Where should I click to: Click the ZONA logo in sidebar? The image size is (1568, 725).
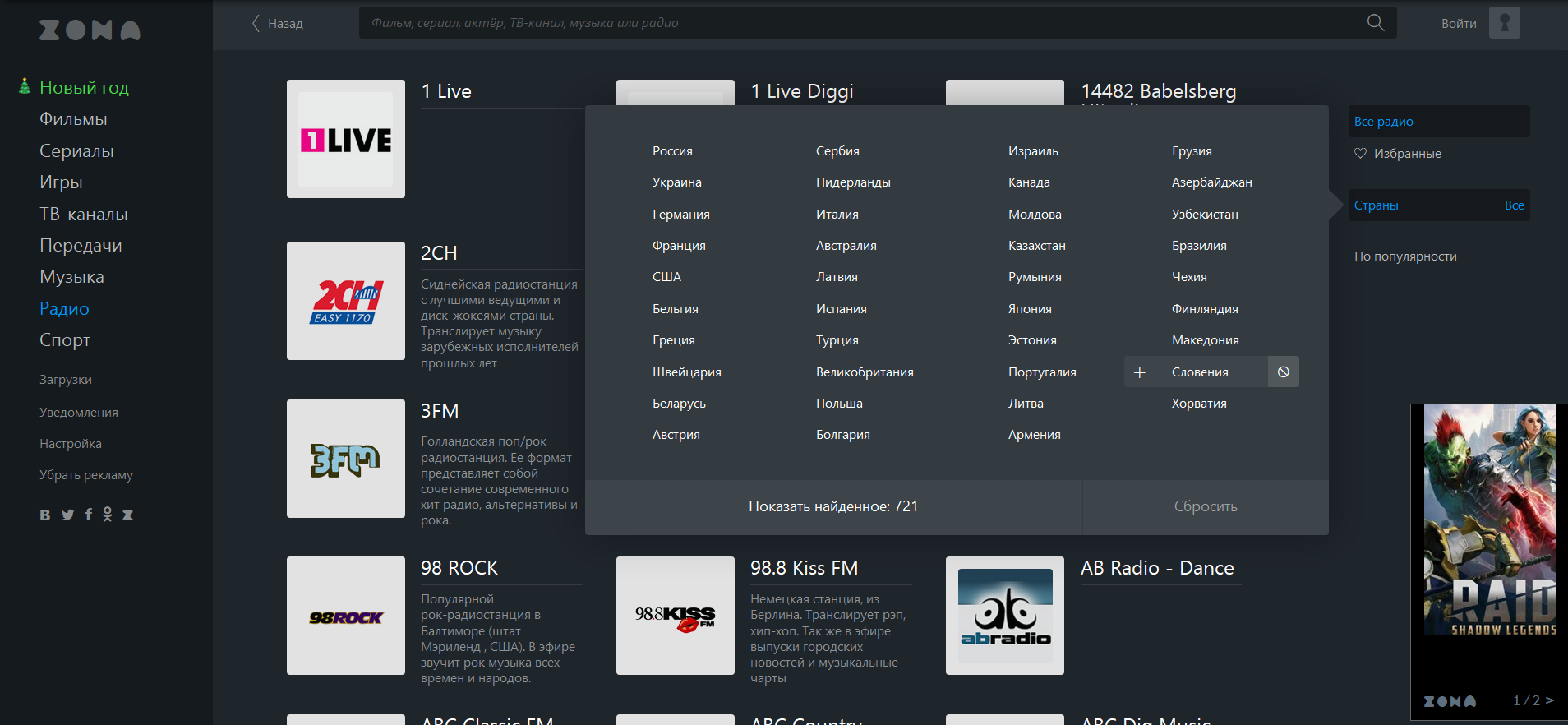click(90, 30)
